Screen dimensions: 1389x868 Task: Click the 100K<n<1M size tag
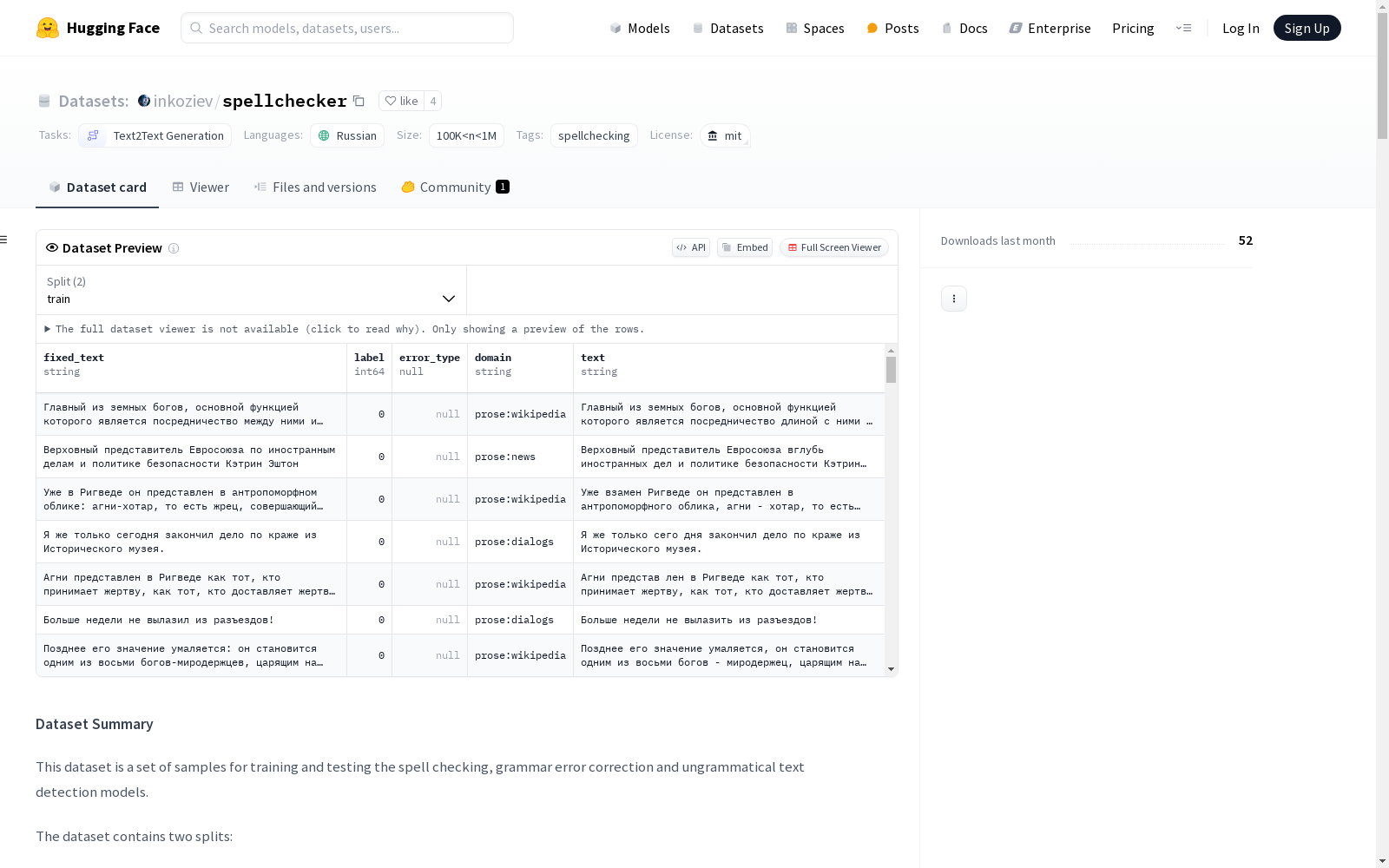466,135
